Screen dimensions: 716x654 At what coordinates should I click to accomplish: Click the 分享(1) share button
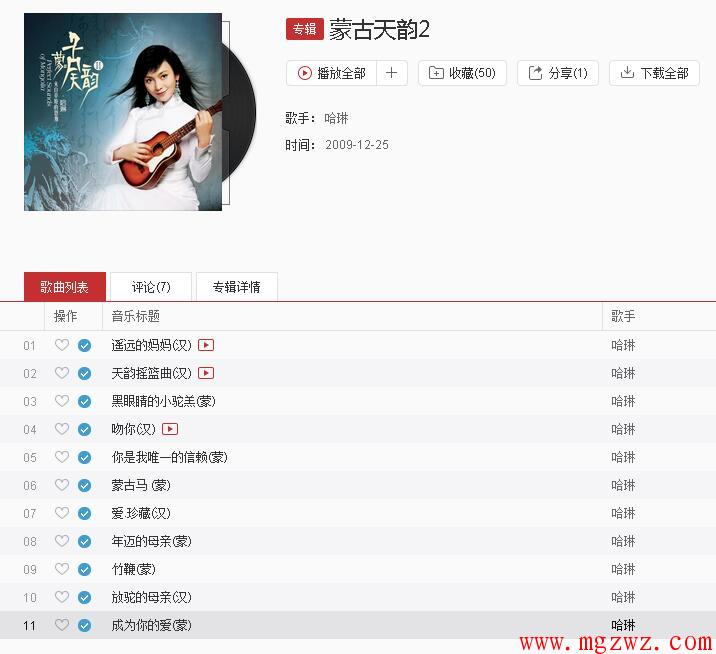click(558, 73)
